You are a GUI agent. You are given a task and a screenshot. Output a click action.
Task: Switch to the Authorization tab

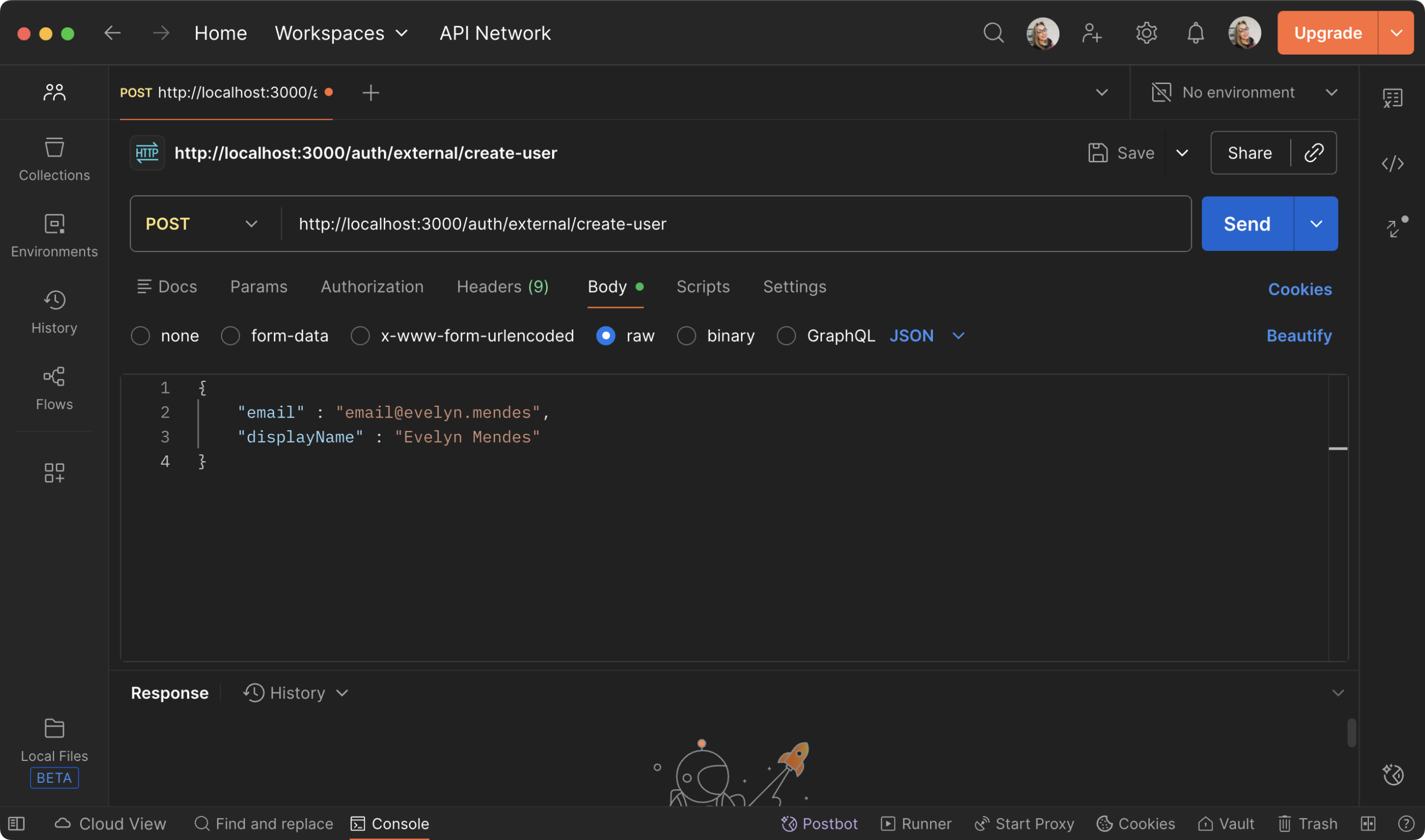point(372,287)
